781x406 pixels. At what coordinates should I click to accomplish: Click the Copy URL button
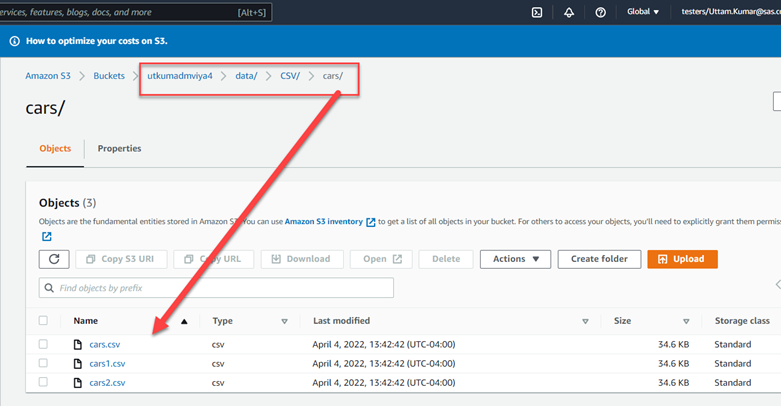coord(214,259)
